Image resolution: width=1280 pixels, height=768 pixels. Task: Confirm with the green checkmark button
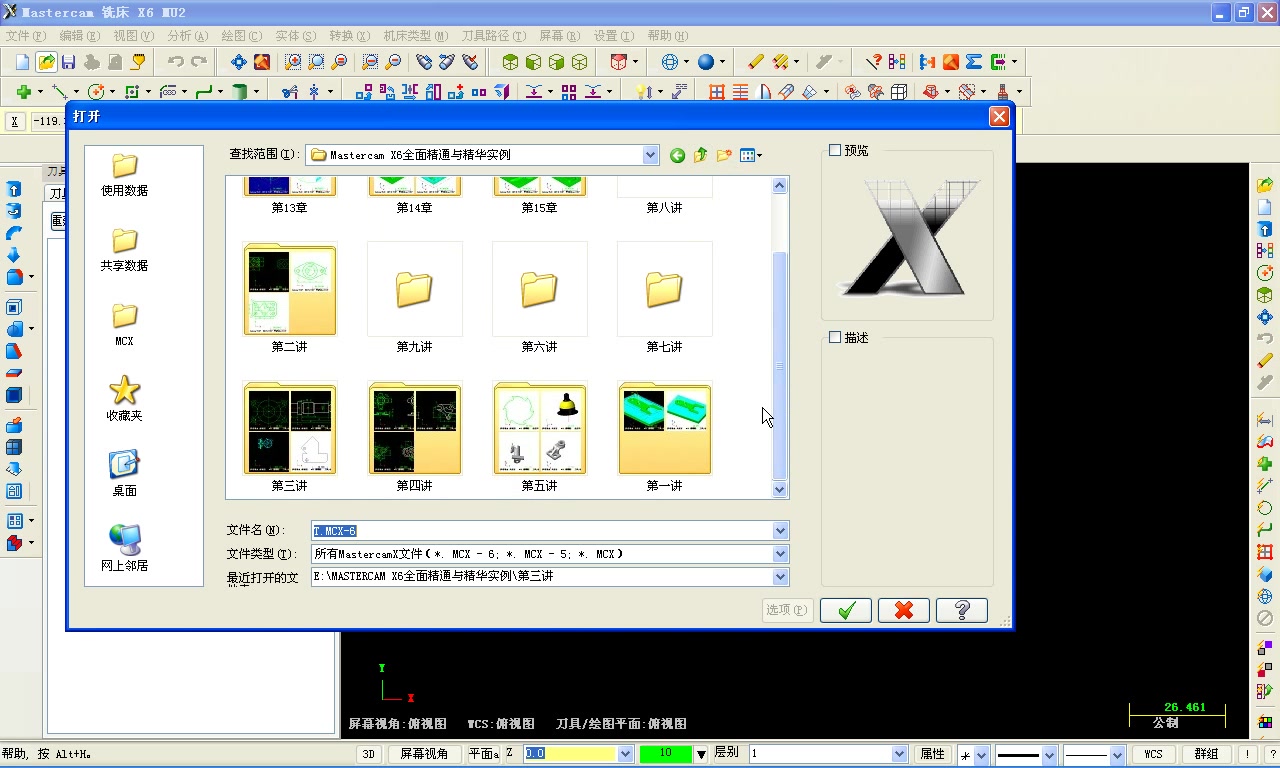845,610
